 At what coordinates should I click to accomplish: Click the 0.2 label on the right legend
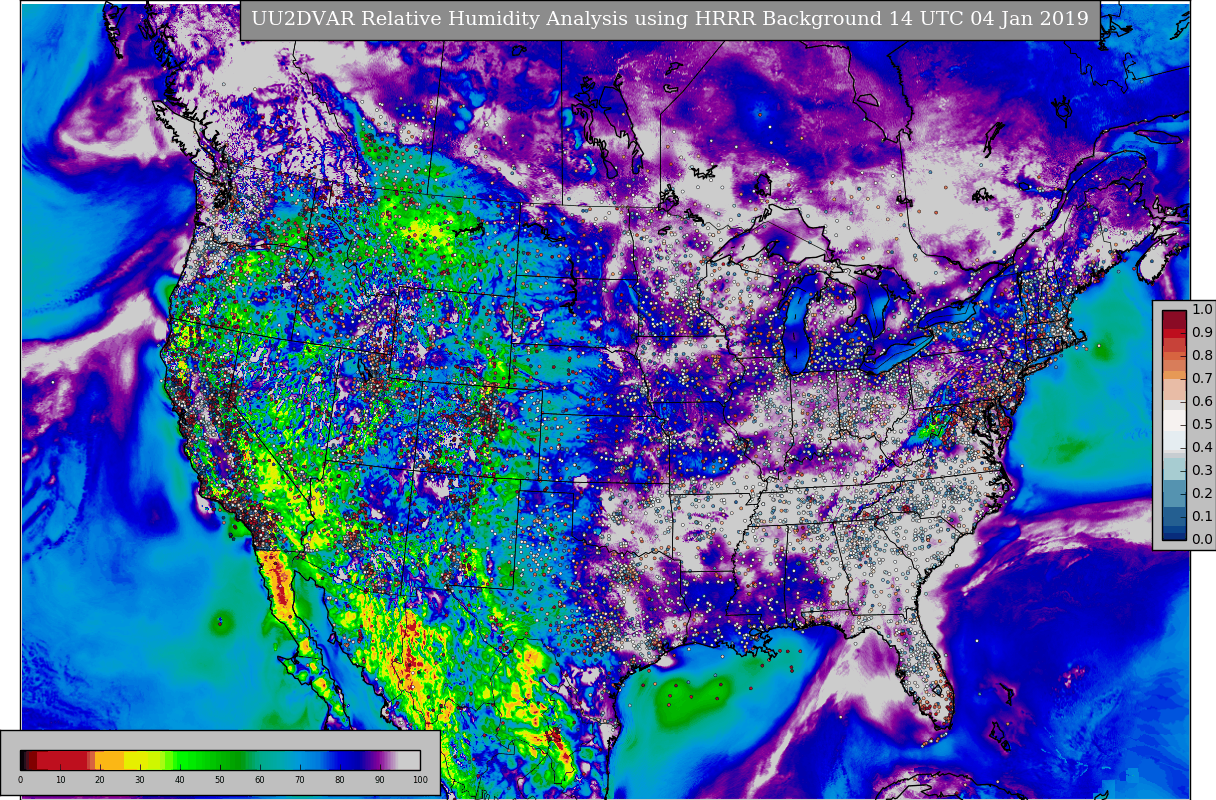[x=1202, y=494]
